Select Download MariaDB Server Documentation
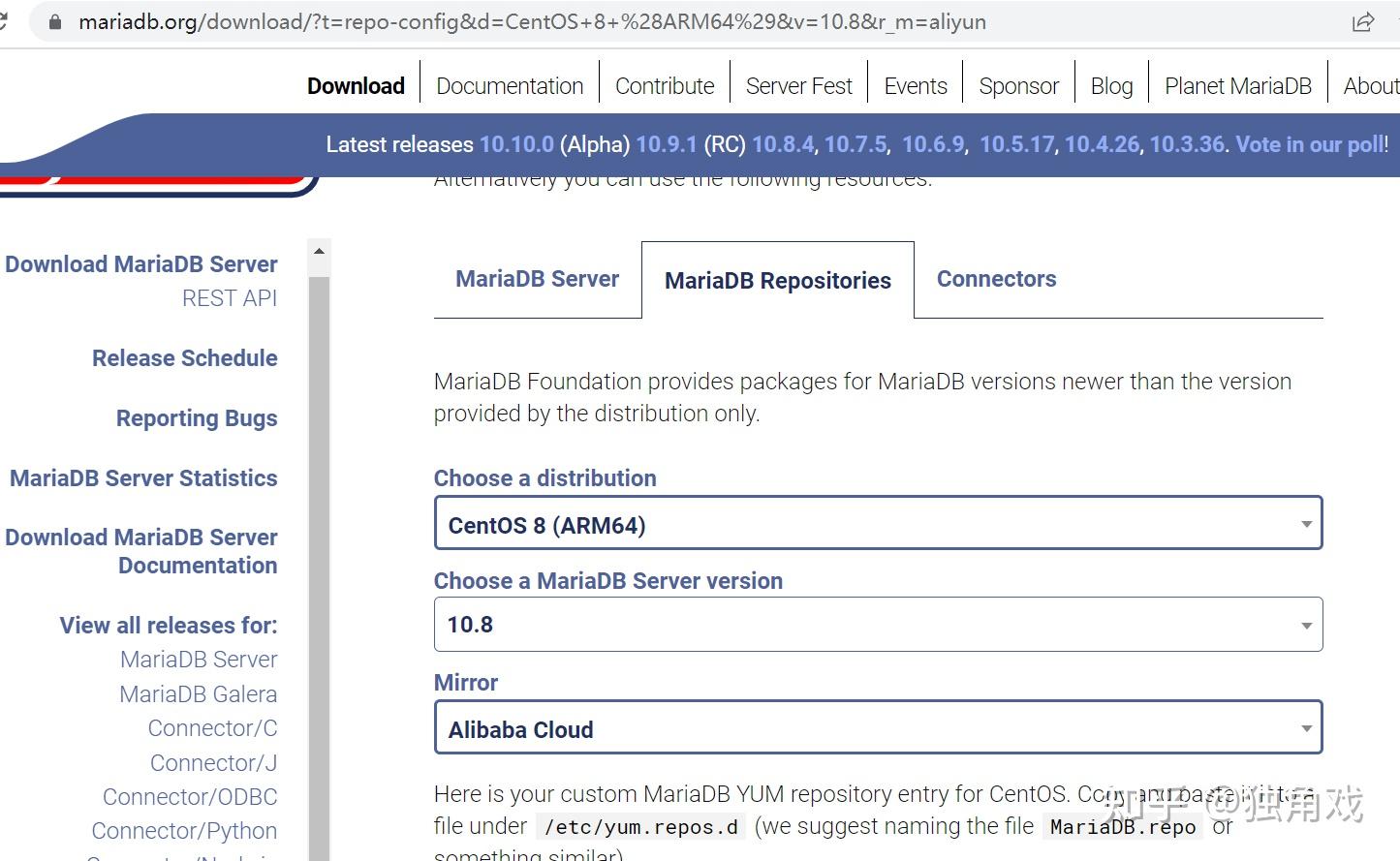This screenshot has width=1400, height=861. [x=141, y=550]
